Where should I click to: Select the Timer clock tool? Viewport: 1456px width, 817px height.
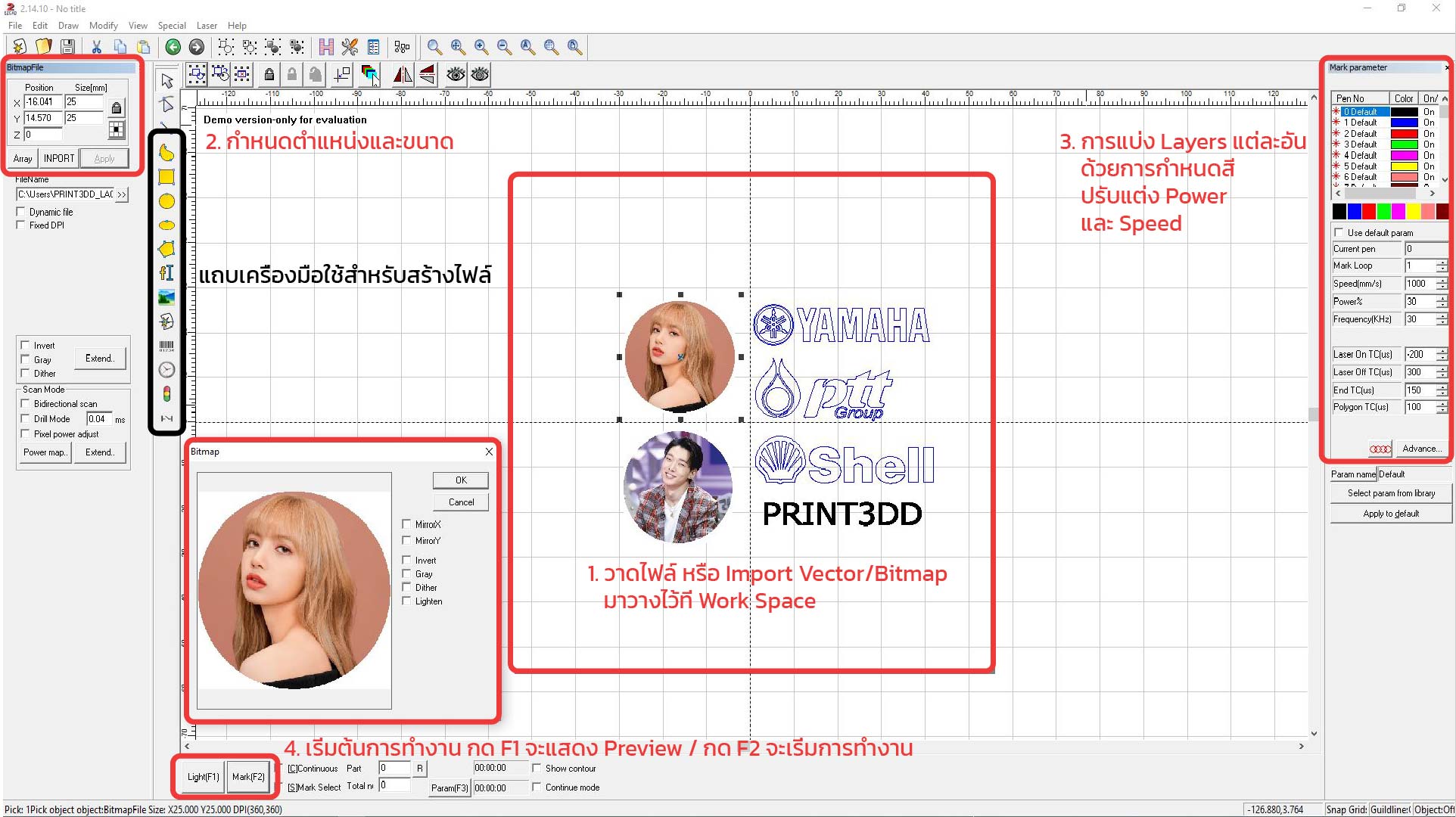pos(166,370)
